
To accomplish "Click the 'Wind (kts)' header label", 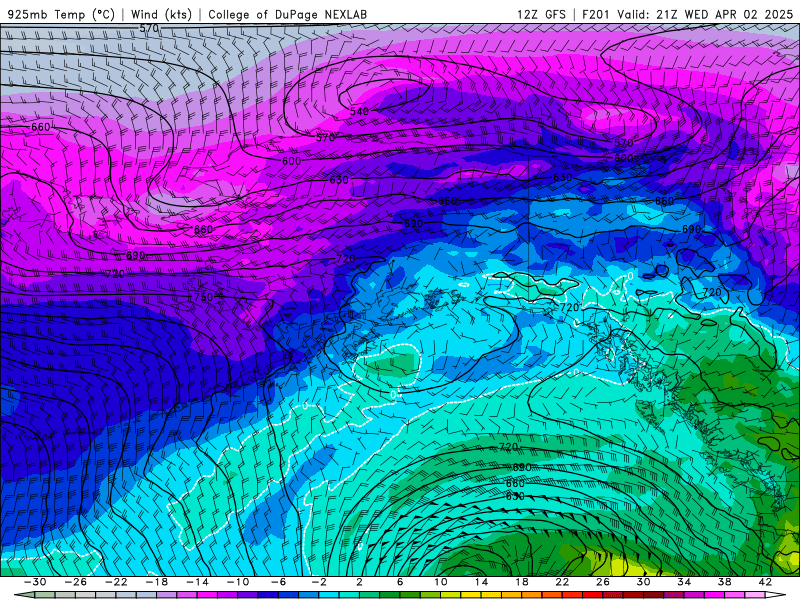I will (161, 14).
